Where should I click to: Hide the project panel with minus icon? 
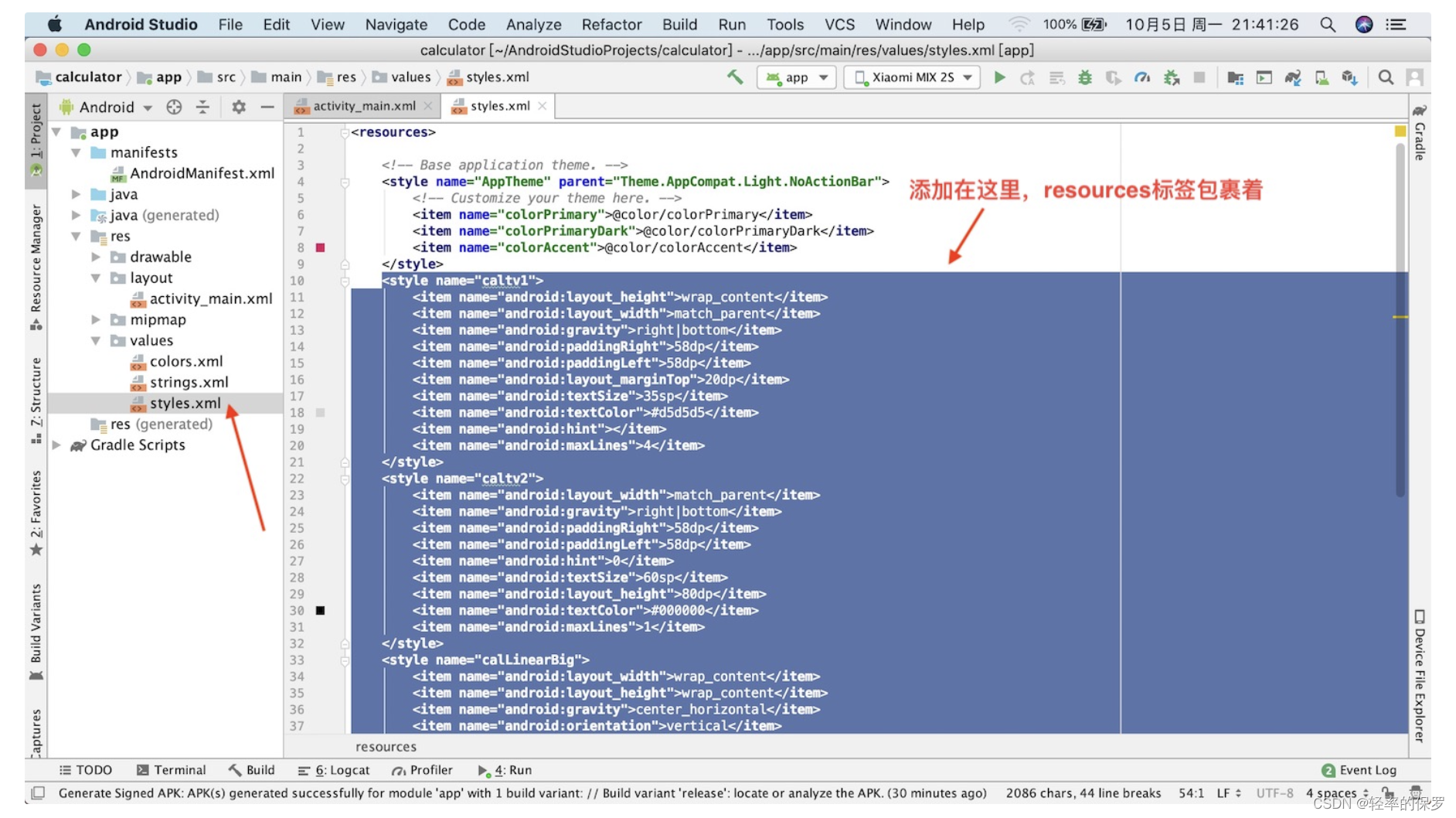pos(267,107)
